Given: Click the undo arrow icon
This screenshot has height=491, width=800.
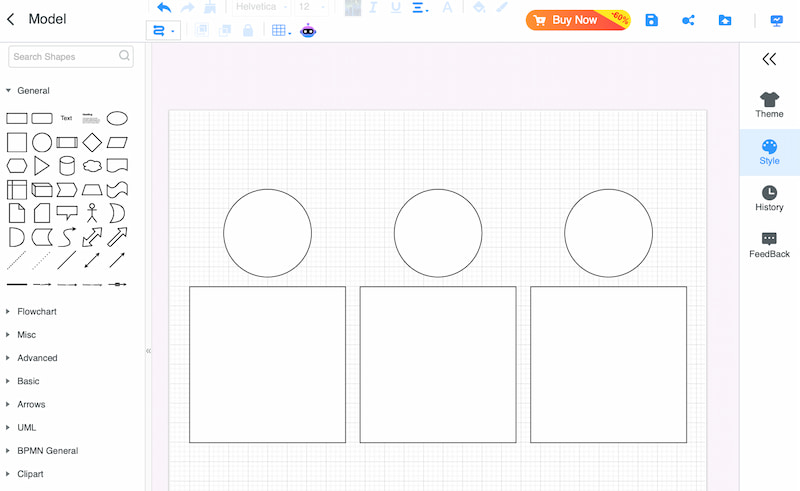Looking at the screenshot, I should coord(164,7).
